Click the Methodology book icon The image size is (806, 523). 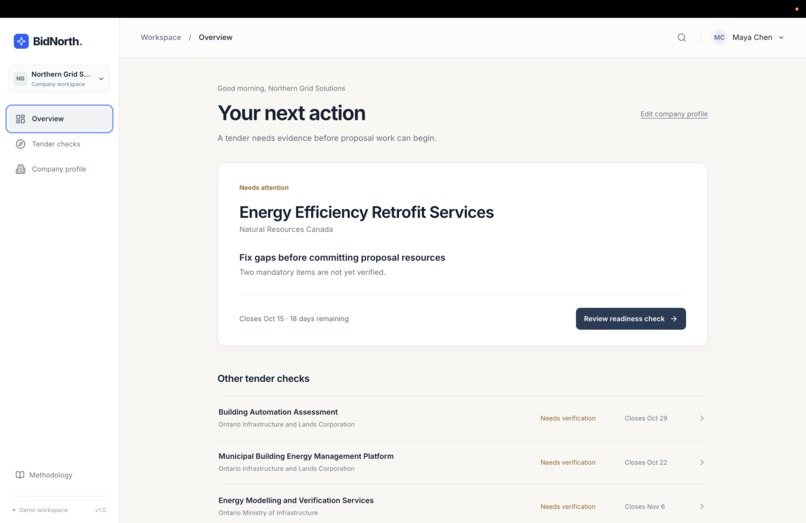[20, 475]
